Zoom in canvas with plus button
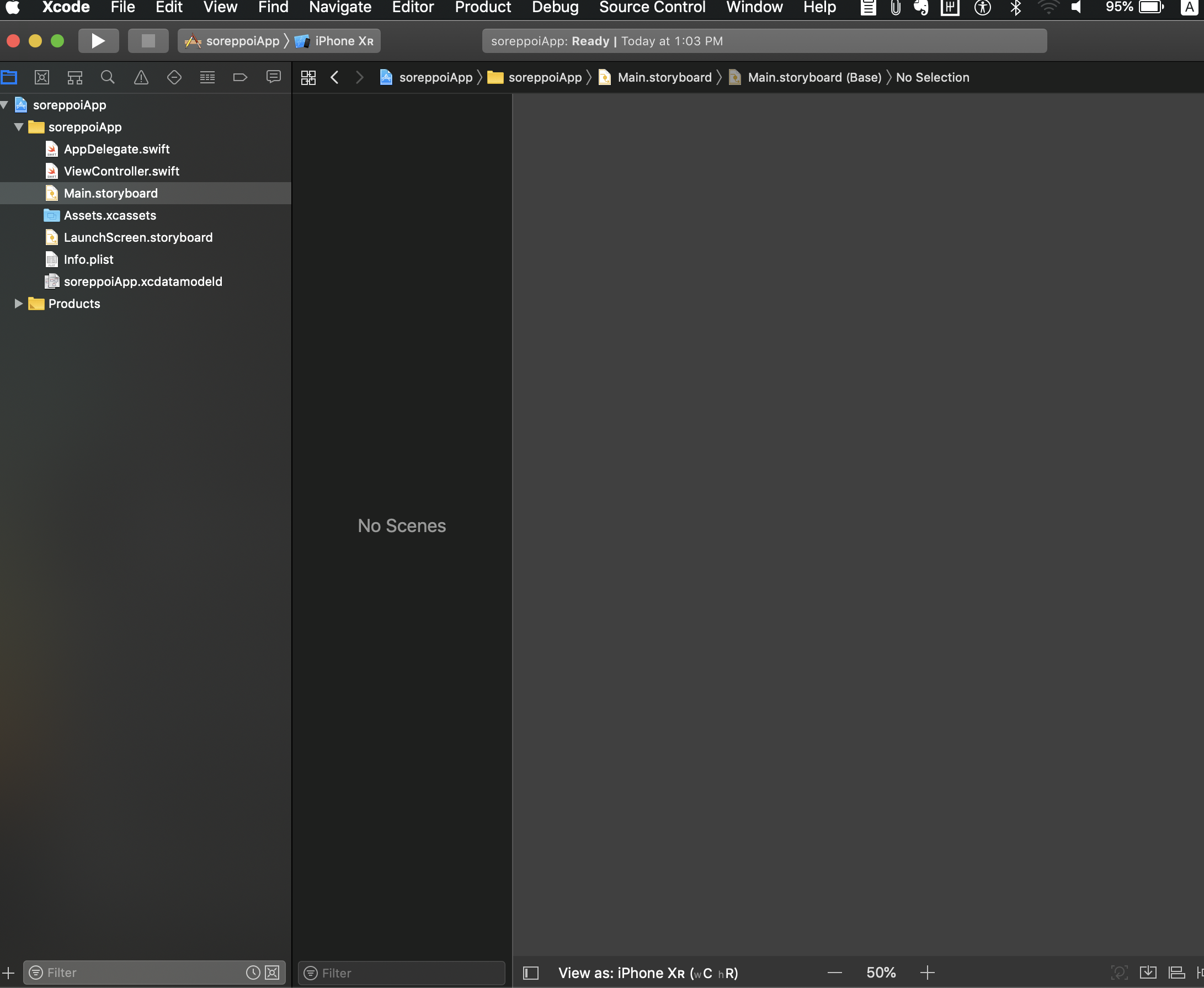Image resolution: width=1204 pixels, height=988 pixels. (x=928, y=973)
